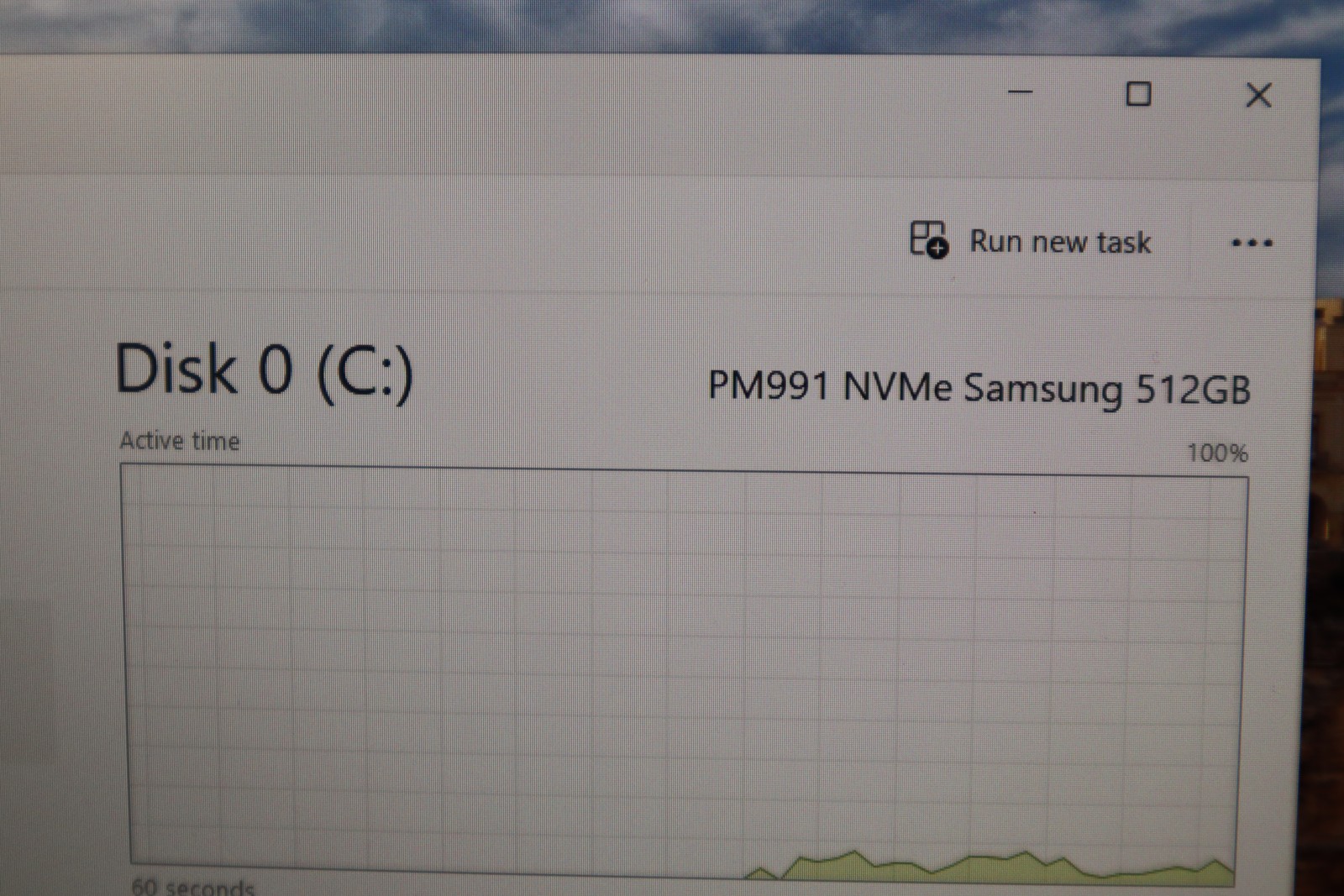Screen dimensions: 1344x896
Task: Click inside the disk active time graph
Action: 684,676
